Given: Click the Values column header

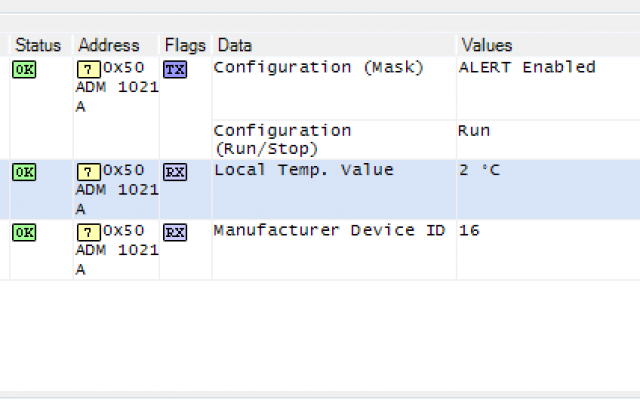Looking at the screenshot, I should coord(486,45).
